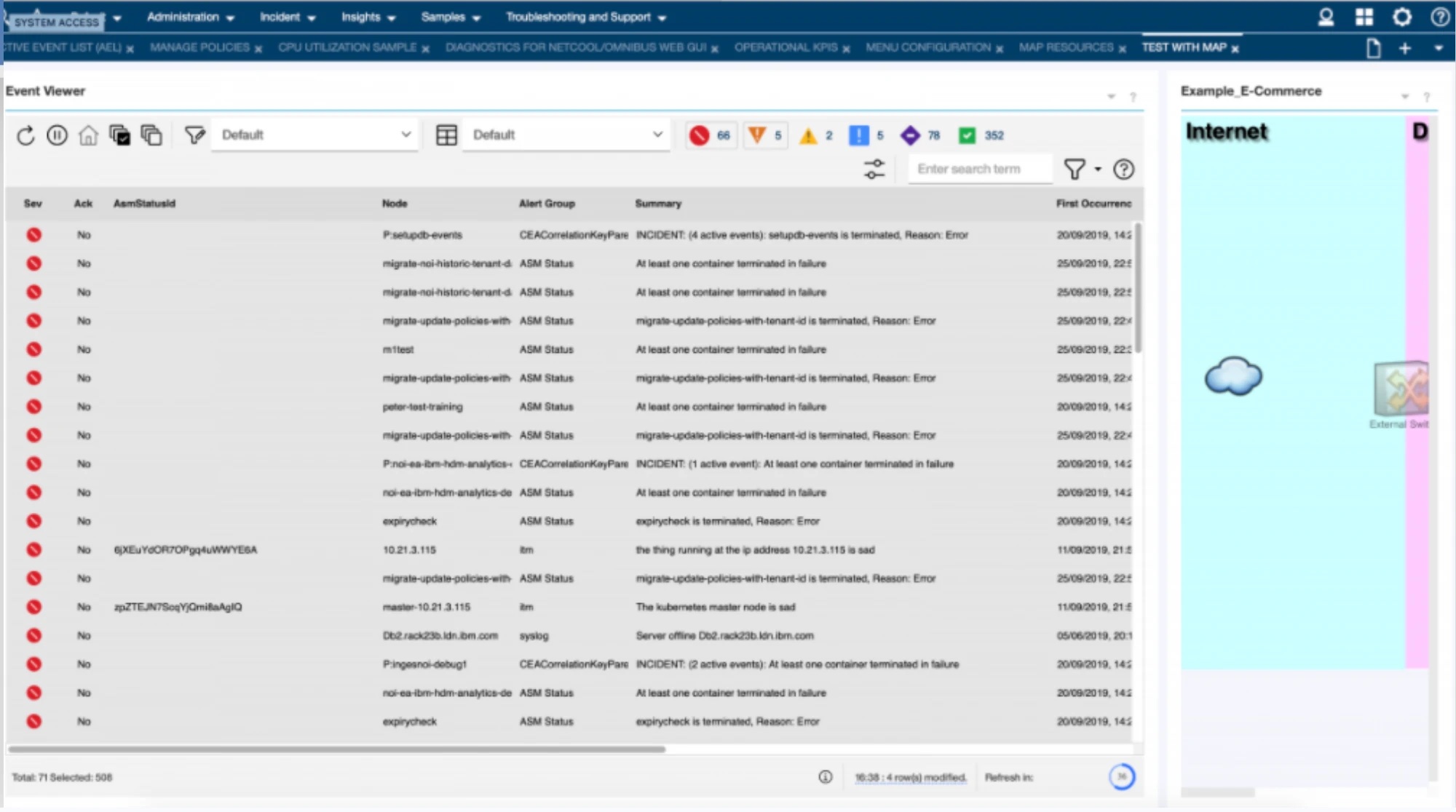
Task: Toggle indeterminate severity filter showing 78
Action: (x=920, y=135)
